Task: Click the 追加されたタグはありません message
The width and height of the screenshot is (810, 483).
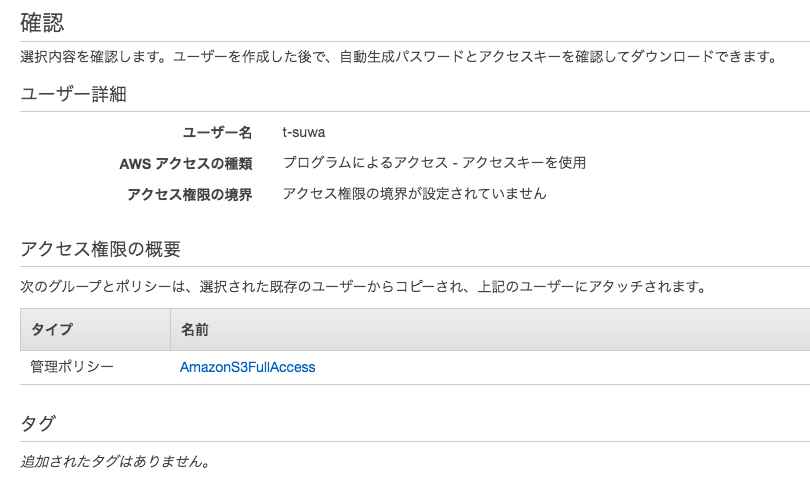Action: click(x=115, y=462)
